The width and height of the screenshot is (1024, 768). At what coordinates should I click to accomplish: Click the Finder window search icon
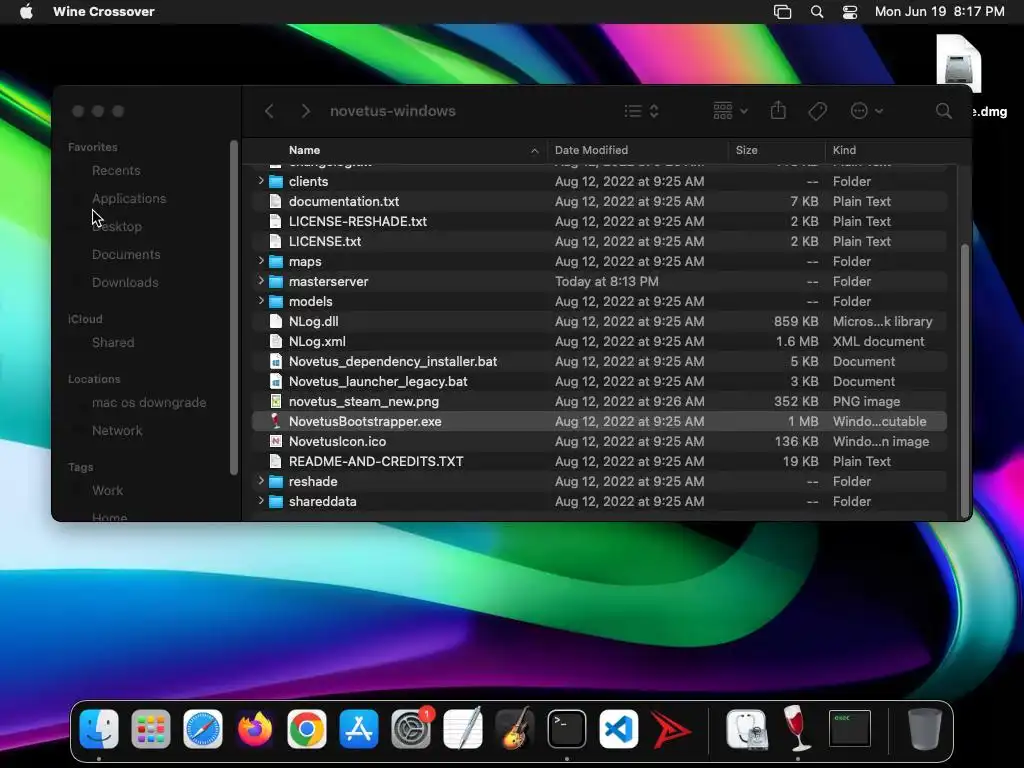[x=943, y=111]
